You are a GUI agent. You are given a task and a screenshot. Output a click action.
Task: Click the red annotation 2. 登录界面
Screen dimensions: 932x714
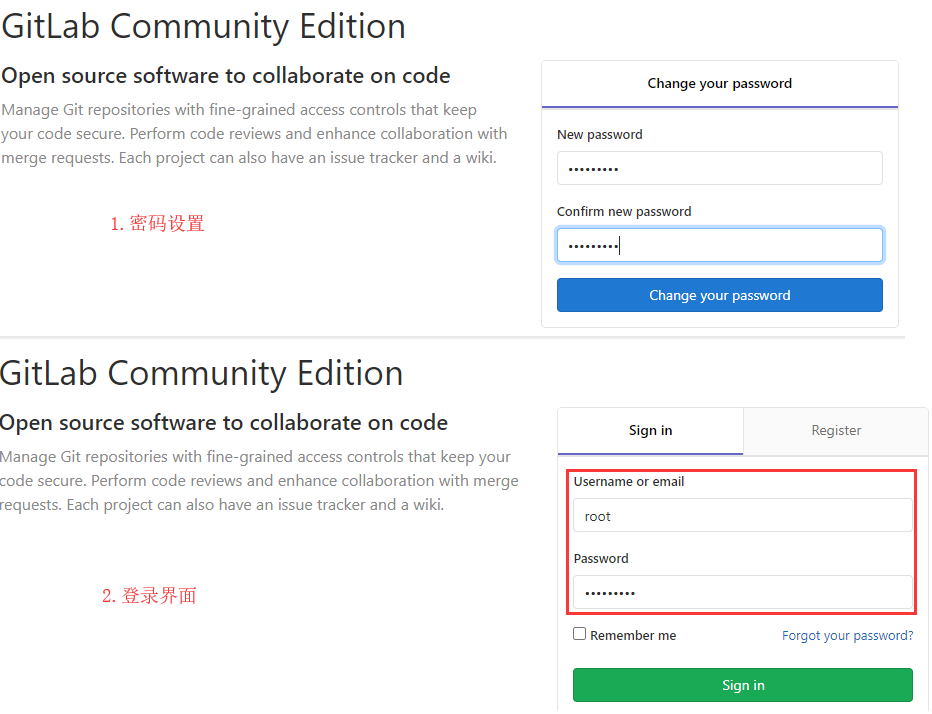[149, 596]
